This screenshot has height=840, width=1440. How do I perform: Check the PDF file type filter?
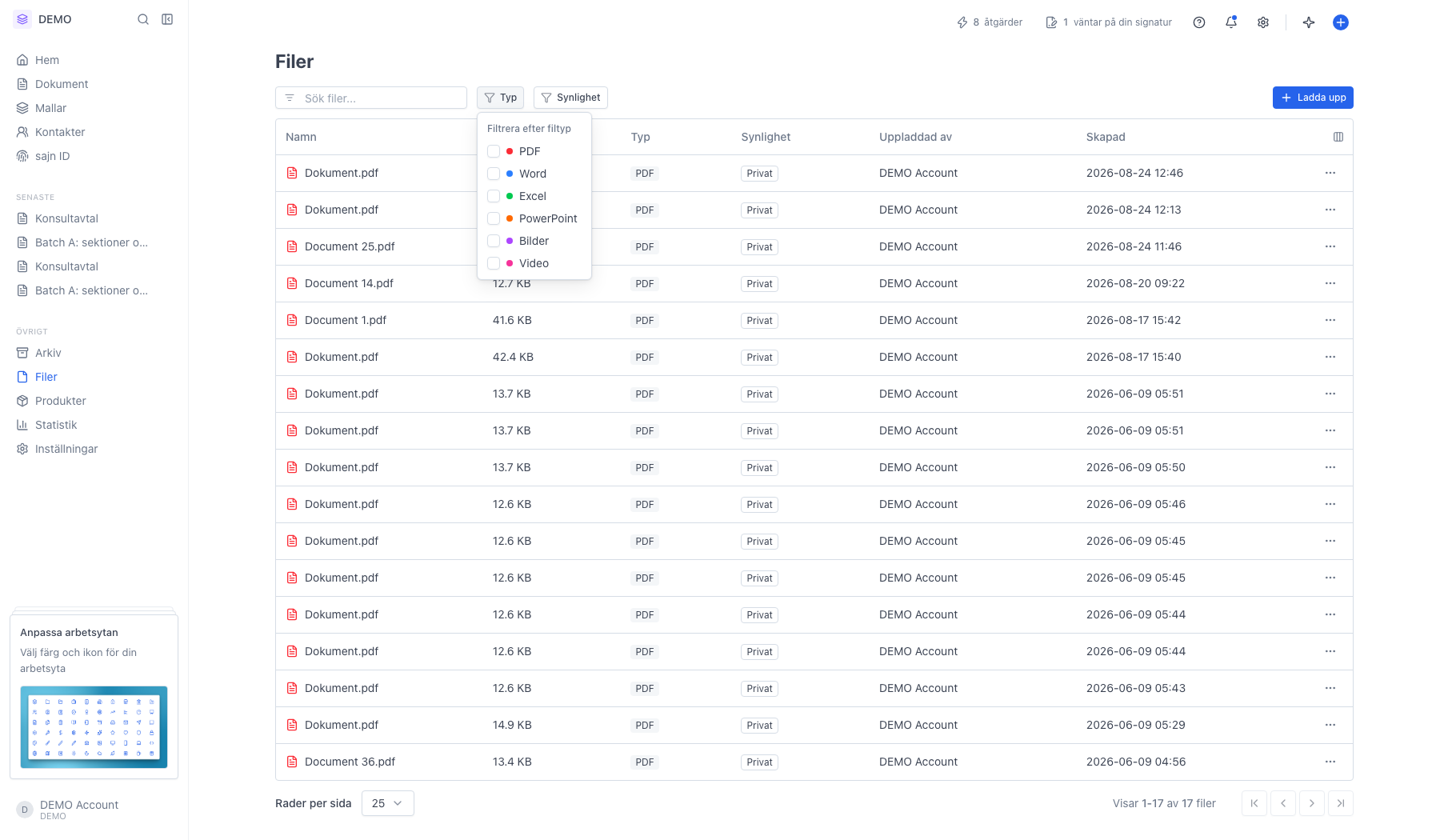pos(494,151)
